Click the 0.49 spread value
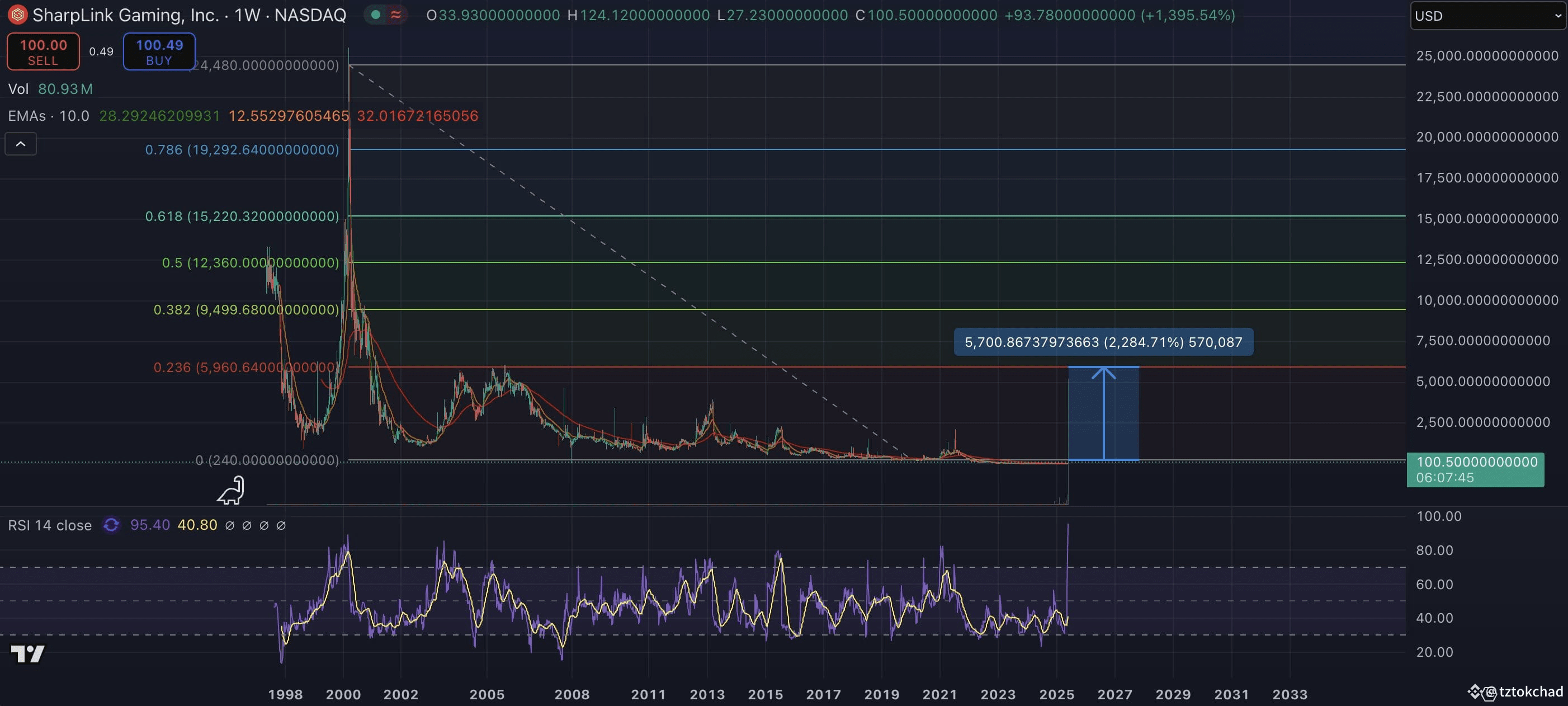Screen dimensions: 1568x706 click(x=101, y=52)
